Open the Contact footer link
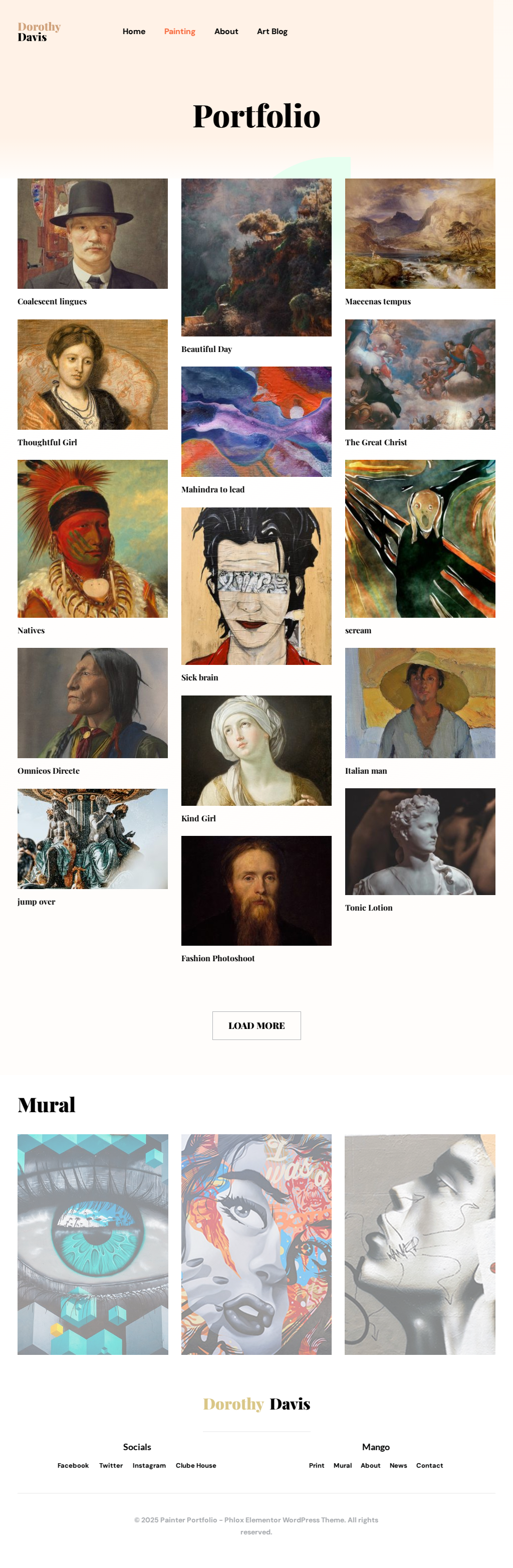 (429, 1466)
